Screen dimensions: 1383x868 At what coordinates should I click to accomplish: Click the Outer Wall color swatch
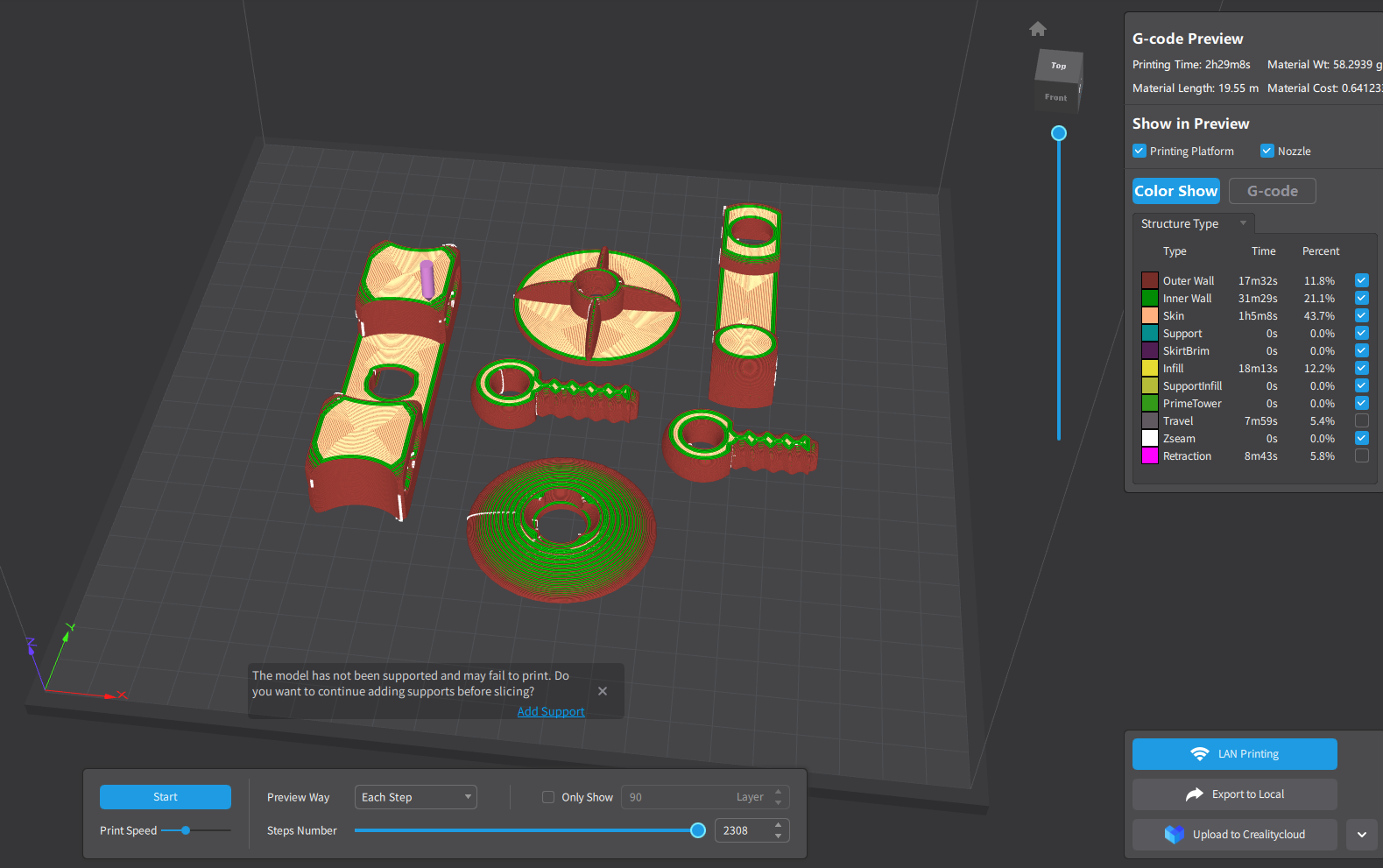(x=1150, y=280)
